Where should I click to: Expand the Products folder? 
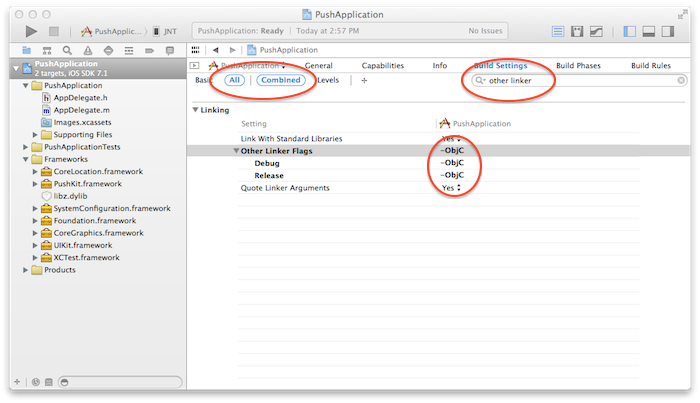coord(25,270)
